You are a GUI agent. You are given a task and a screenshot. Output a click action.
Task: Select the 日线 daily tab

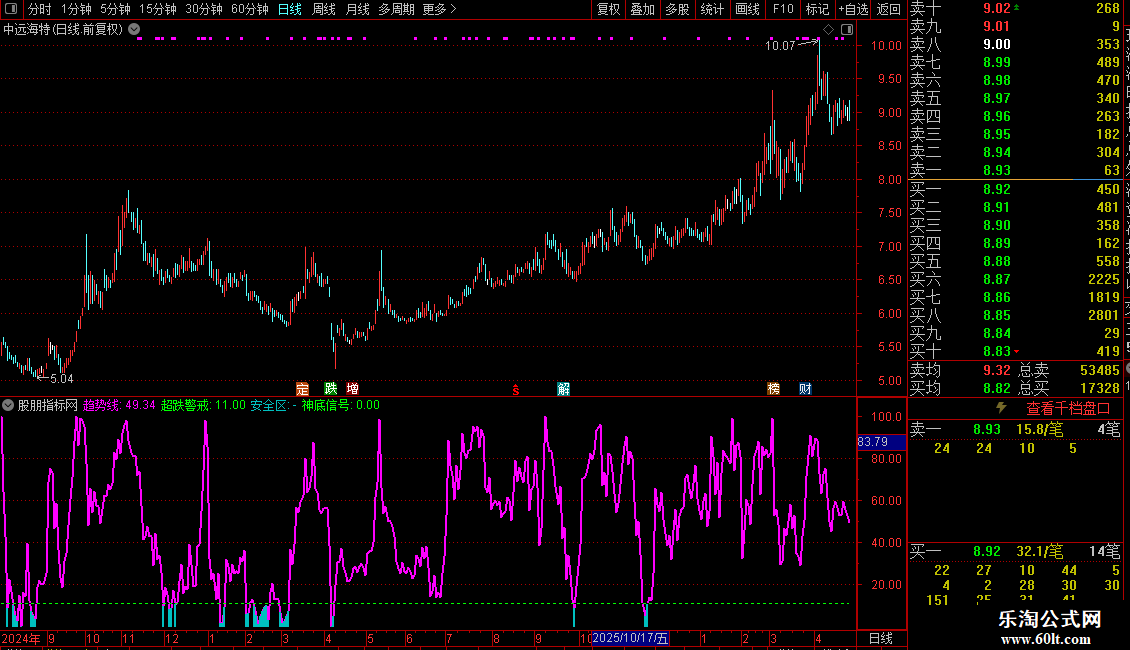290,9
